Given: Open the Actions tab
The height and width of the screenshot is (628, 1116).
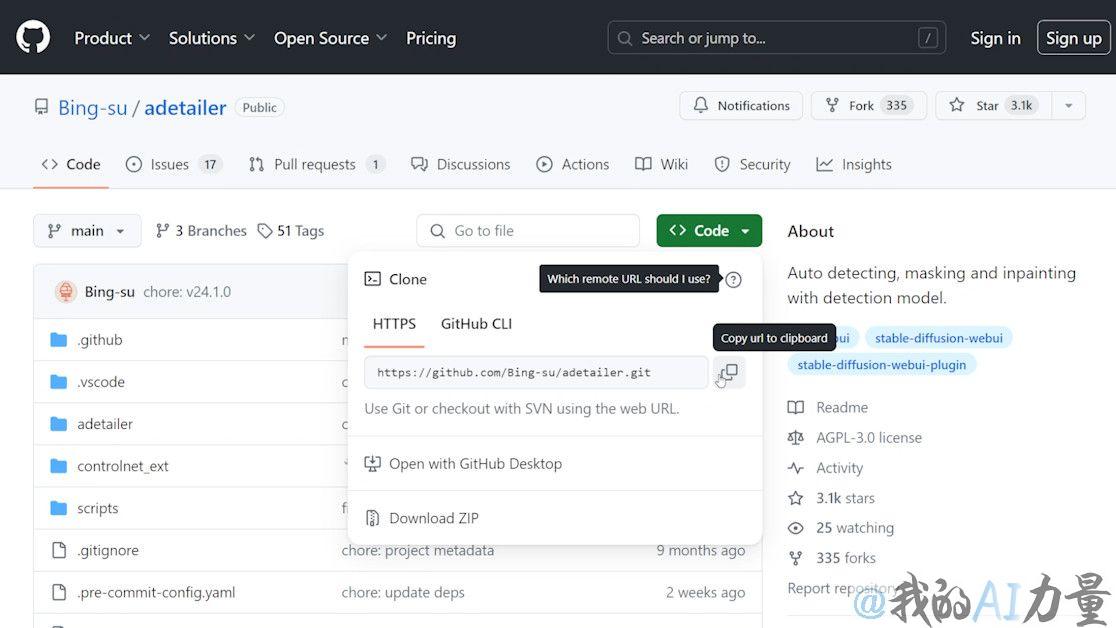Looking at the screenshot, I should pos(572,164).
